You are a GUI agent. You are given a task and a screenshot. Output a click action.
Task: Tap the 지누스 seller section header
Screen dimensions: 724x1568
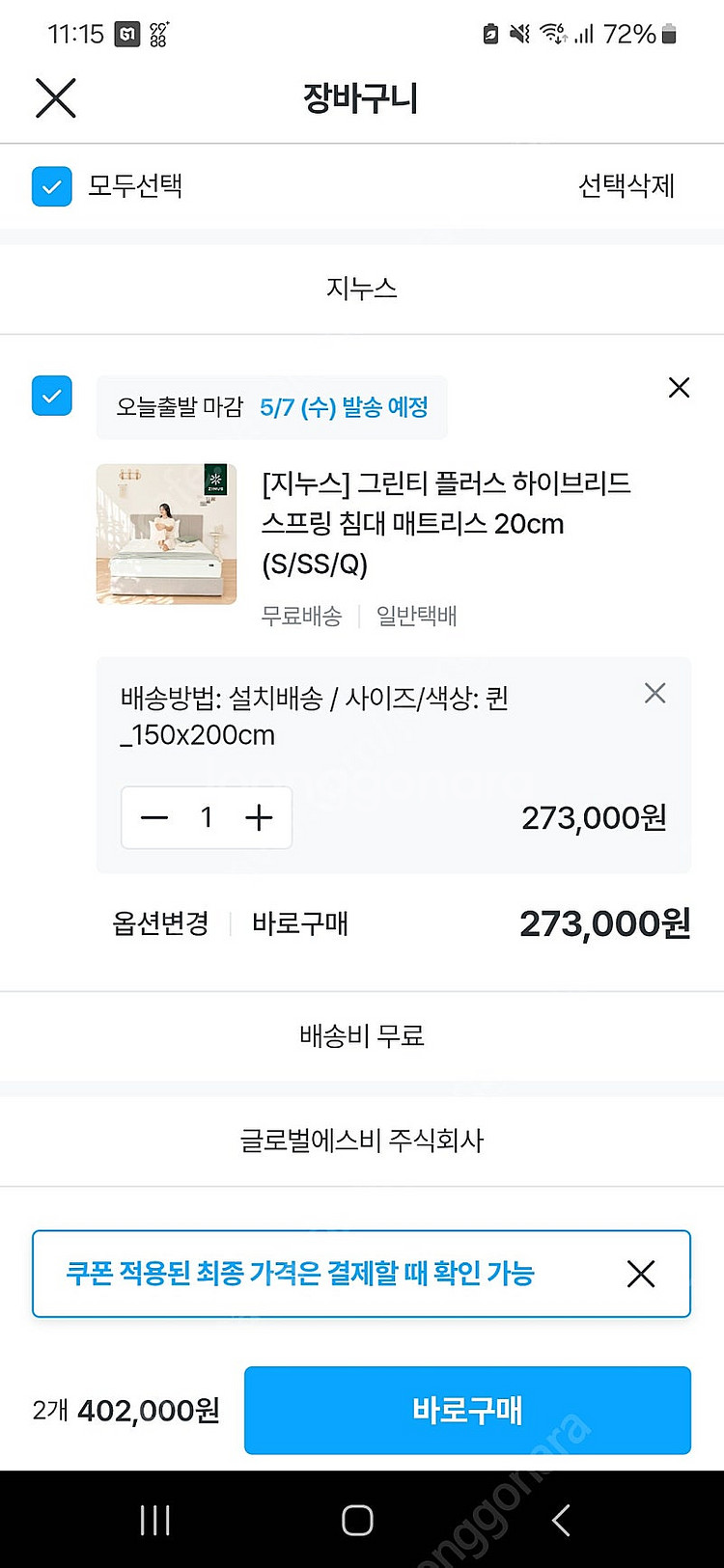click(362, 289)
